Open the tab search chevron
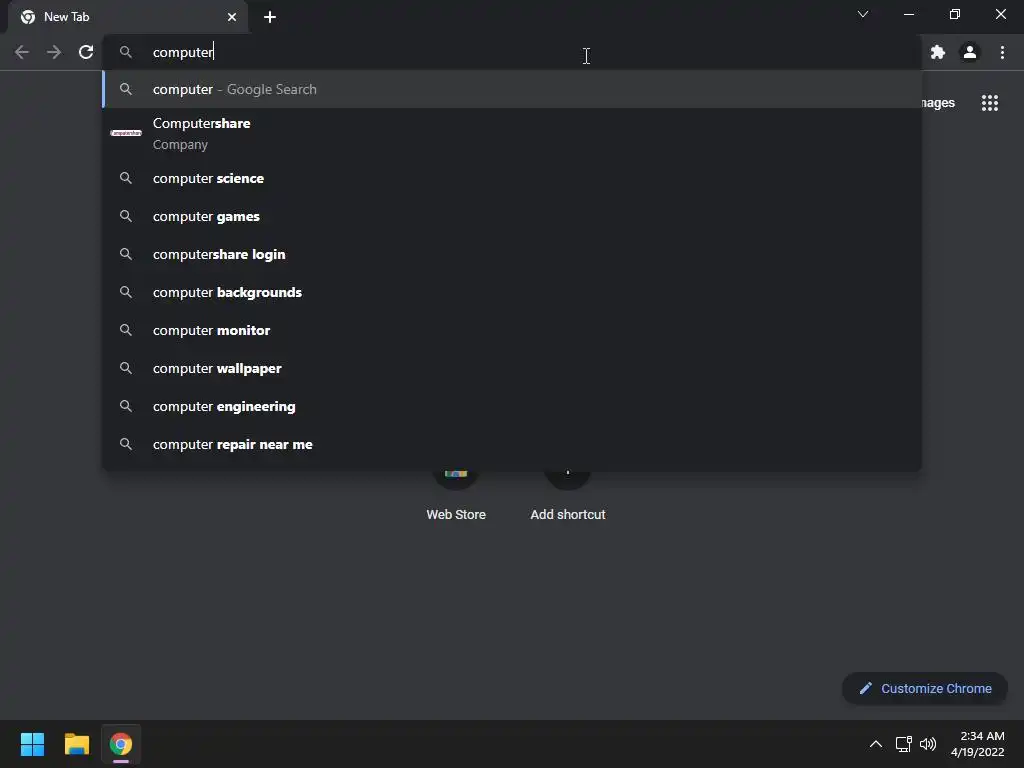The height and width of the screenshot is (768, 1024). [863, 14]
